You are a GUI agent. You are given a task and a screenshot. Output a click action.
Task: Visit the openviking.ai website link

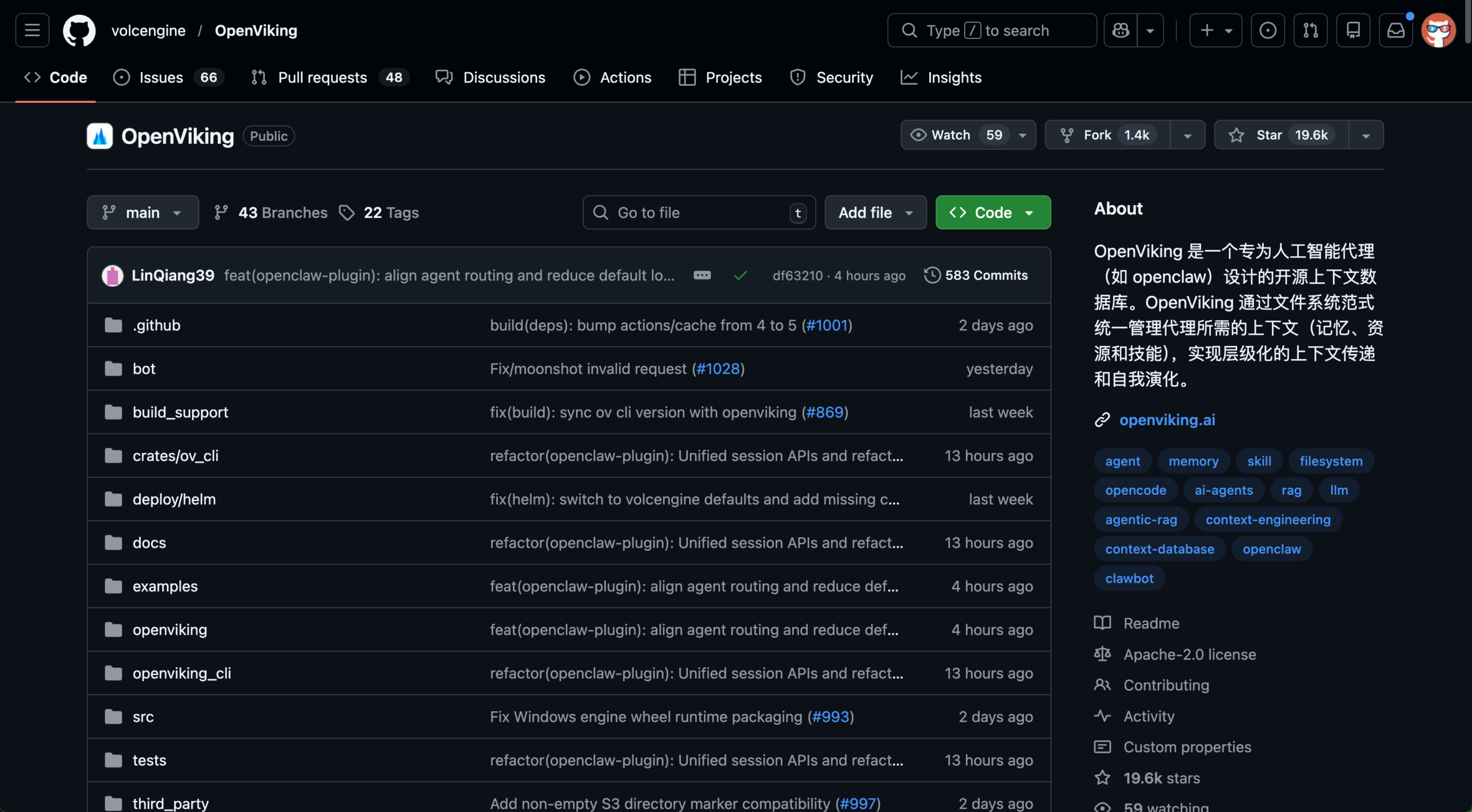click(1167, 420)
